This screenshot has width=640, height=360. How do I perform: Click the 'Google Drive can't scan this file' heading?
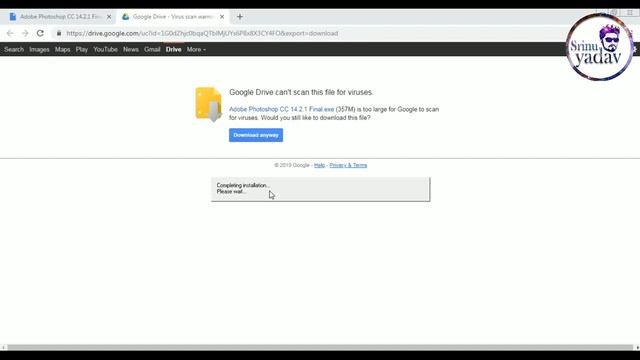(x=301, y=92)
